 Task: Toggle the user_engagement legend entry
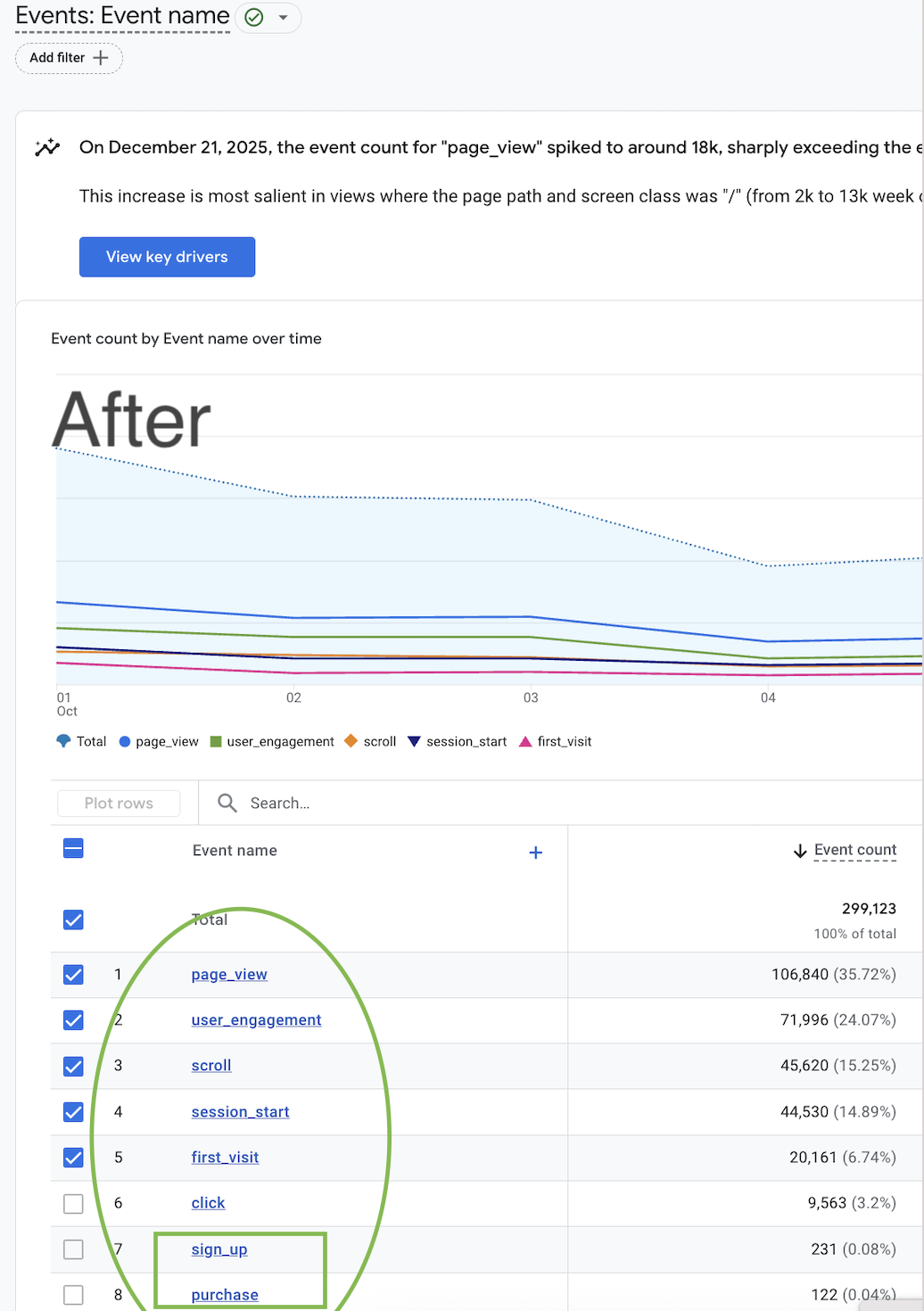[272, 741]
